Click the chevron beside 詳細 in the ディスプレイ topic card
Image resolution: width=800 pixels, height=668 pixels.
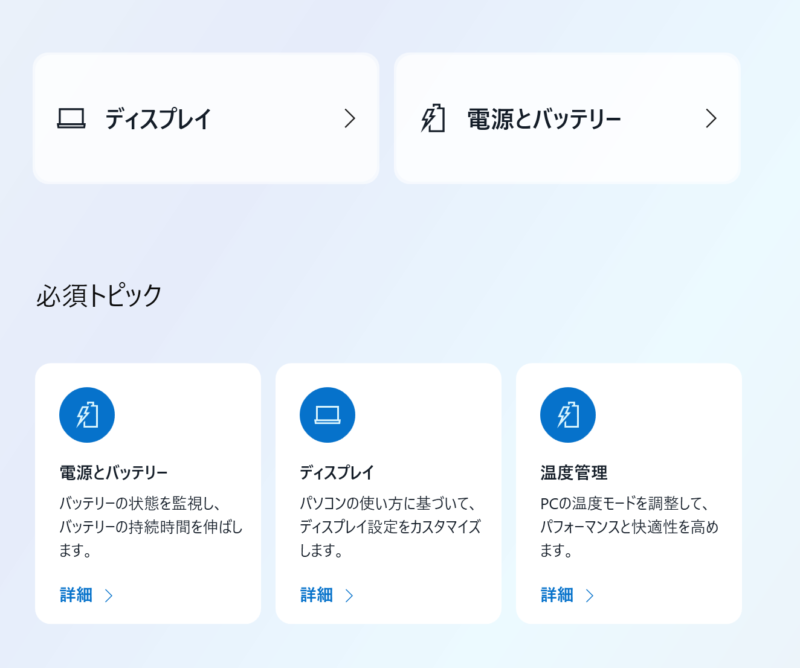[x=349, y=596]
